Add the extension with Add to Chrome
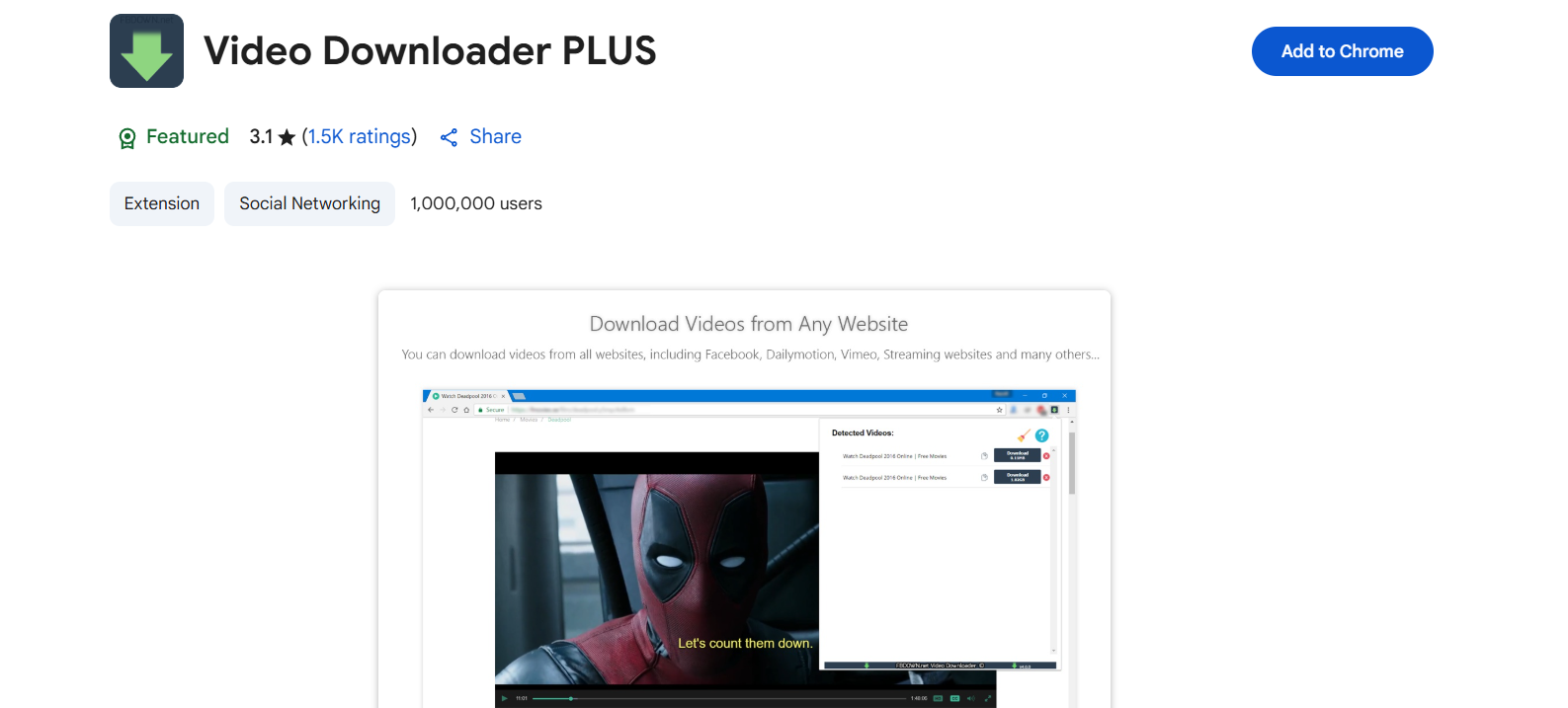 1342,51
